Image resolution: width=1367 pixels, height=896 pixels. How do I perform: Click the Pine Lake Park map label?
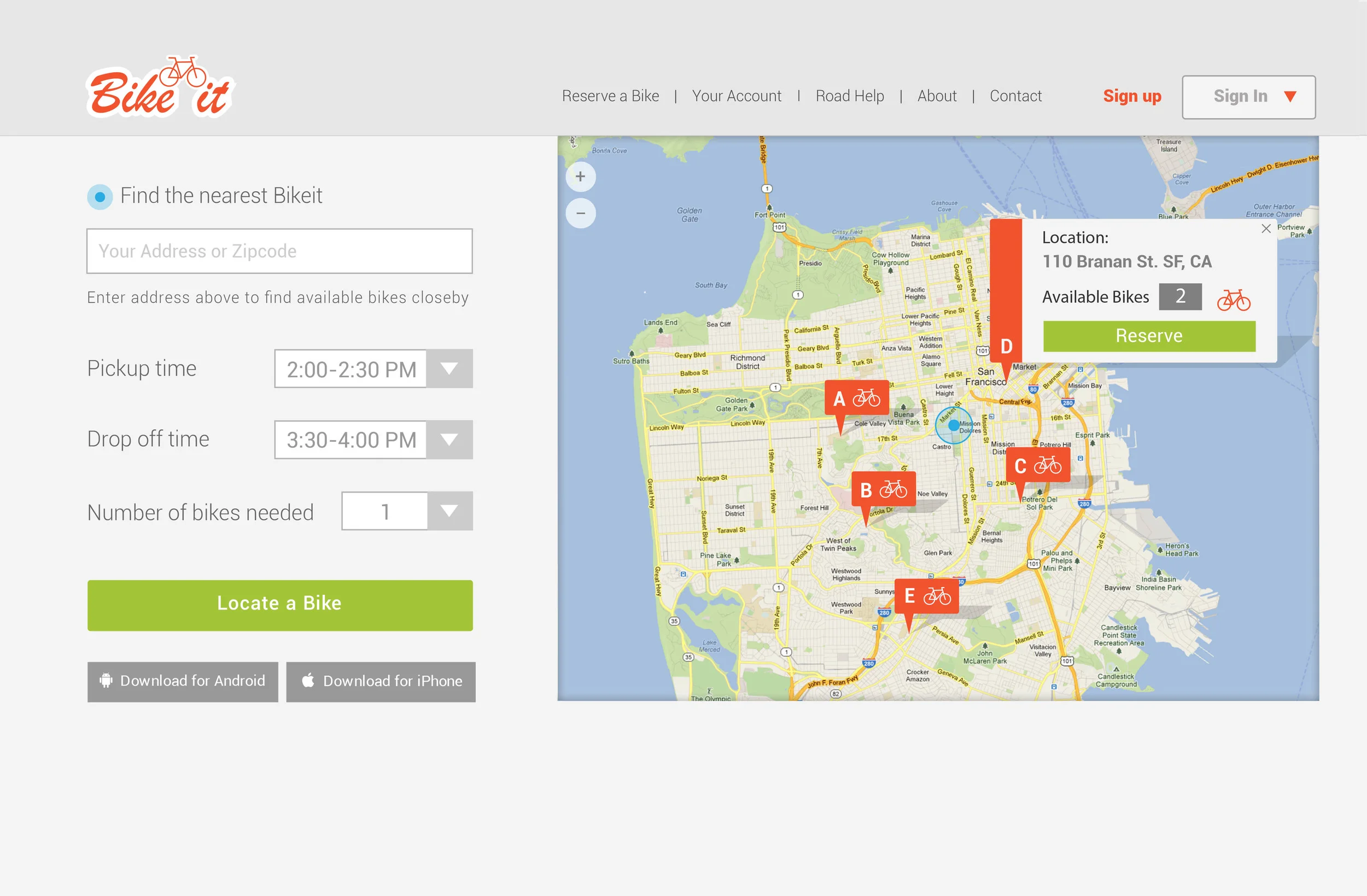(715, 559)
